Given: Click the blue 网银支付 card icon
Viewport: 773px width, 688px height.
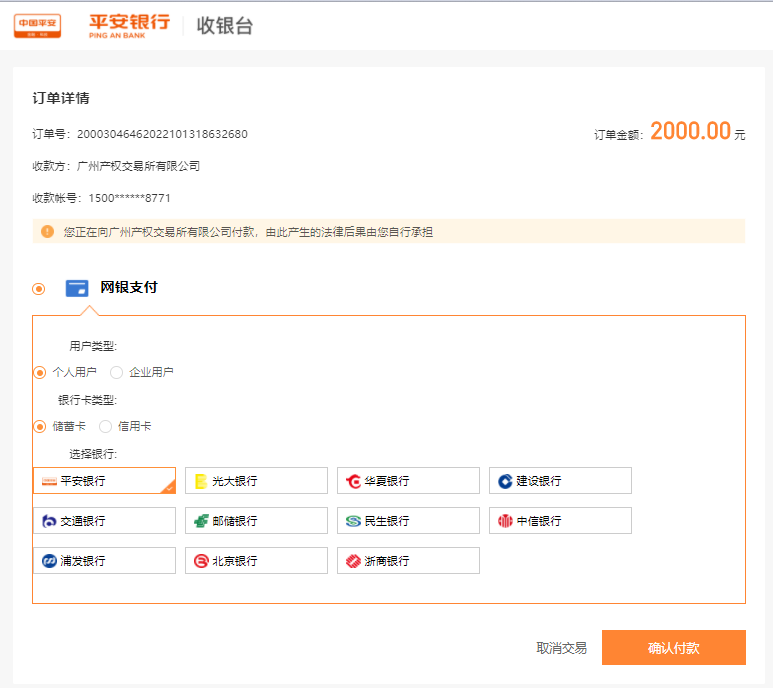Looking at the screenshot, I should pyautogui.click(x=77, y=288).
